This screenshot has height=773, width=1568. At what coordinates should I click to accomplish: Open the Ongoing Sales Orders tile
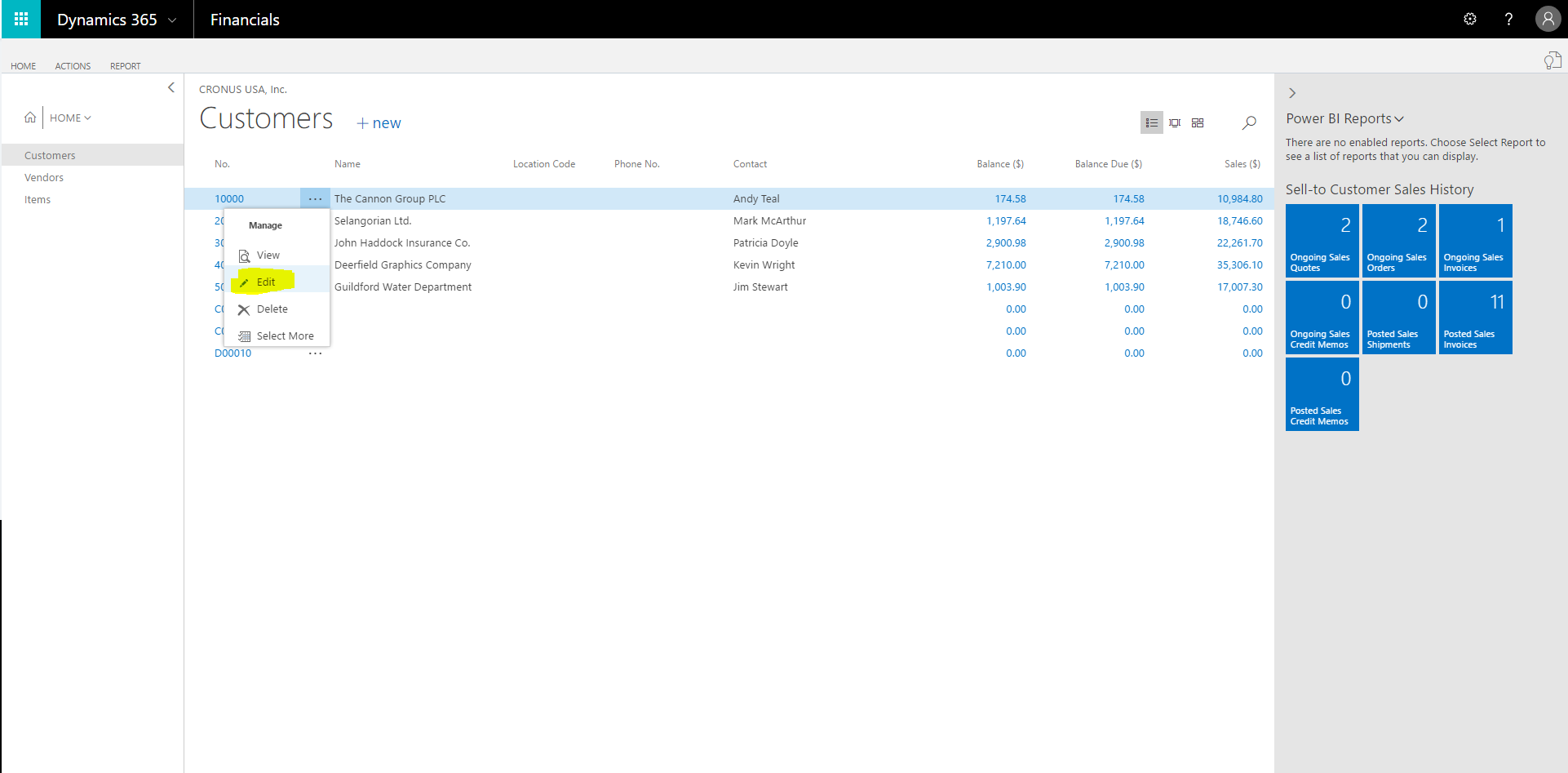[x=1398, y=241]
